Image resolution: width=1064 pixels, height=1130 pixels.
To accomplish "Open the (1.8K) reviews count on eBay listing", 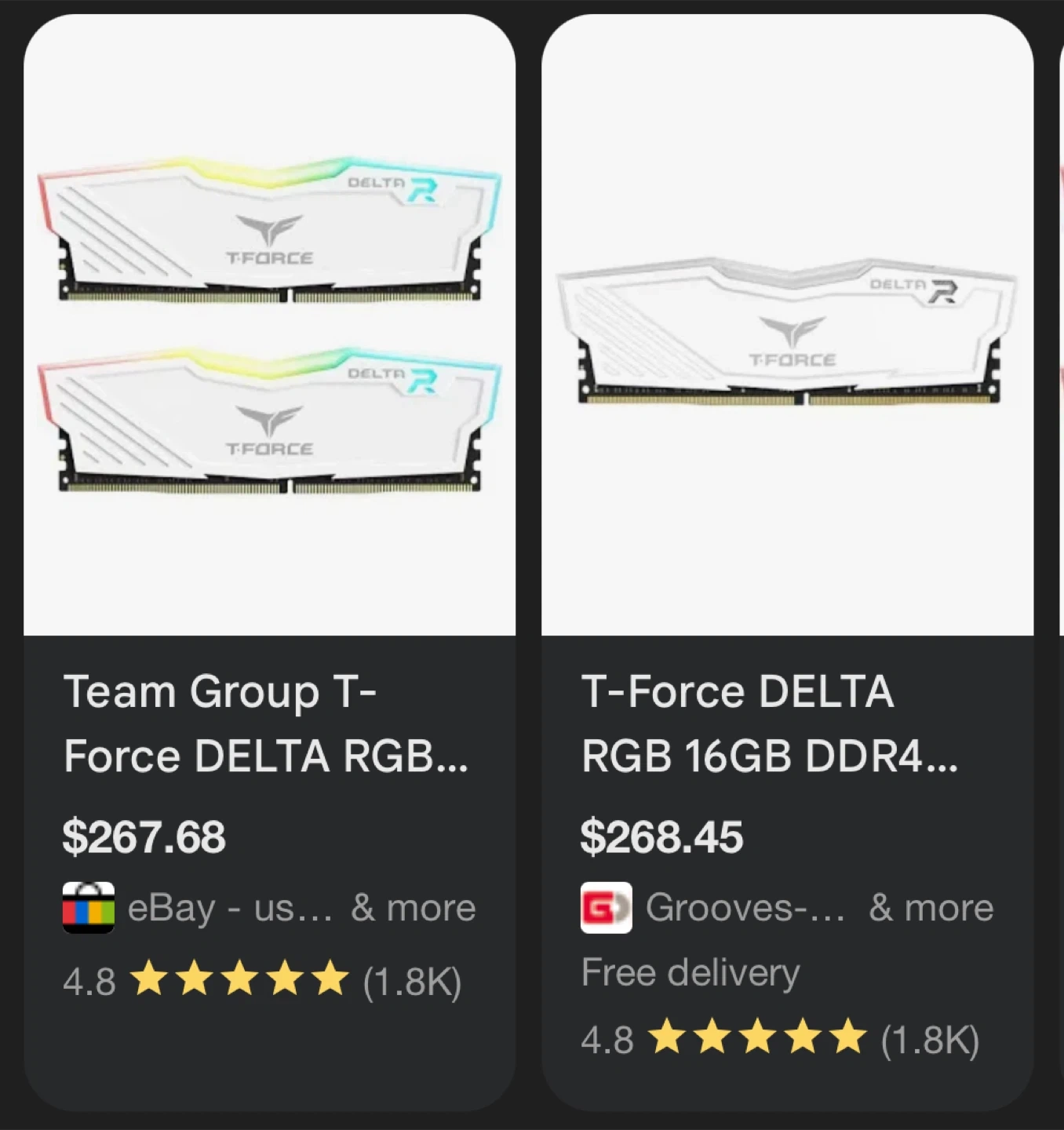I will pos(412,982).
